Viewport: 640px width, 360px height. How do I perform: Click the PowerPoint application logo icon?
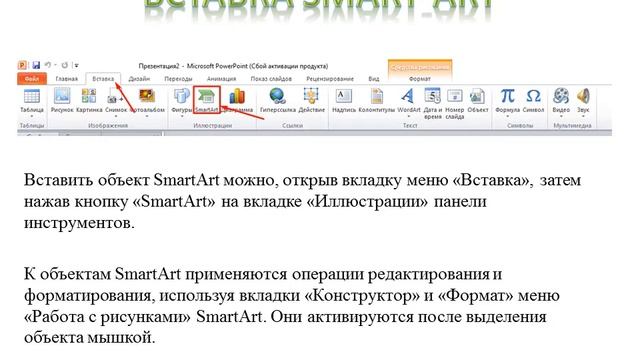[22, 65]
